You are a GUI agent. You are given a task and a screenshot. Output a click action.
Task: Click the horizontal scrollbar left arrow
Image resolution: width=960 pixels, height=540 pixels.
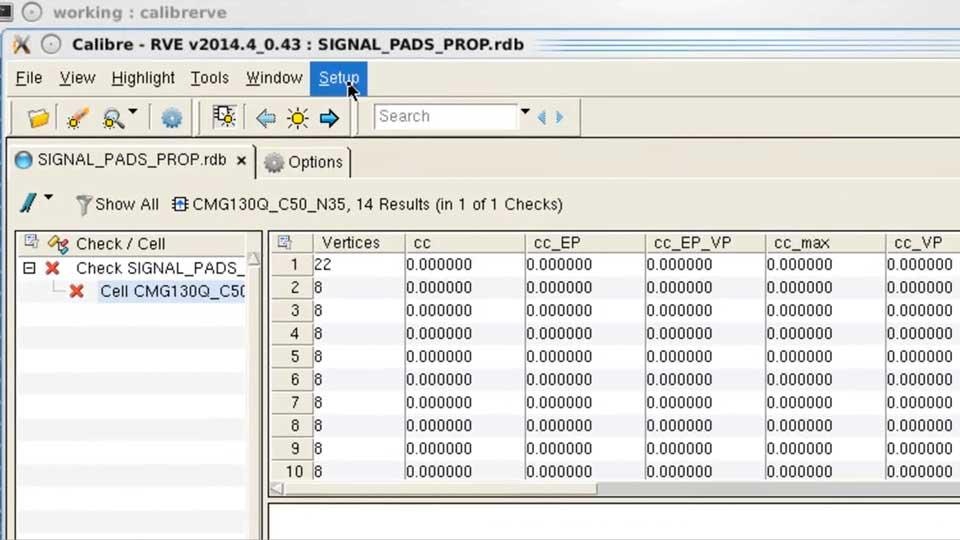277,489
